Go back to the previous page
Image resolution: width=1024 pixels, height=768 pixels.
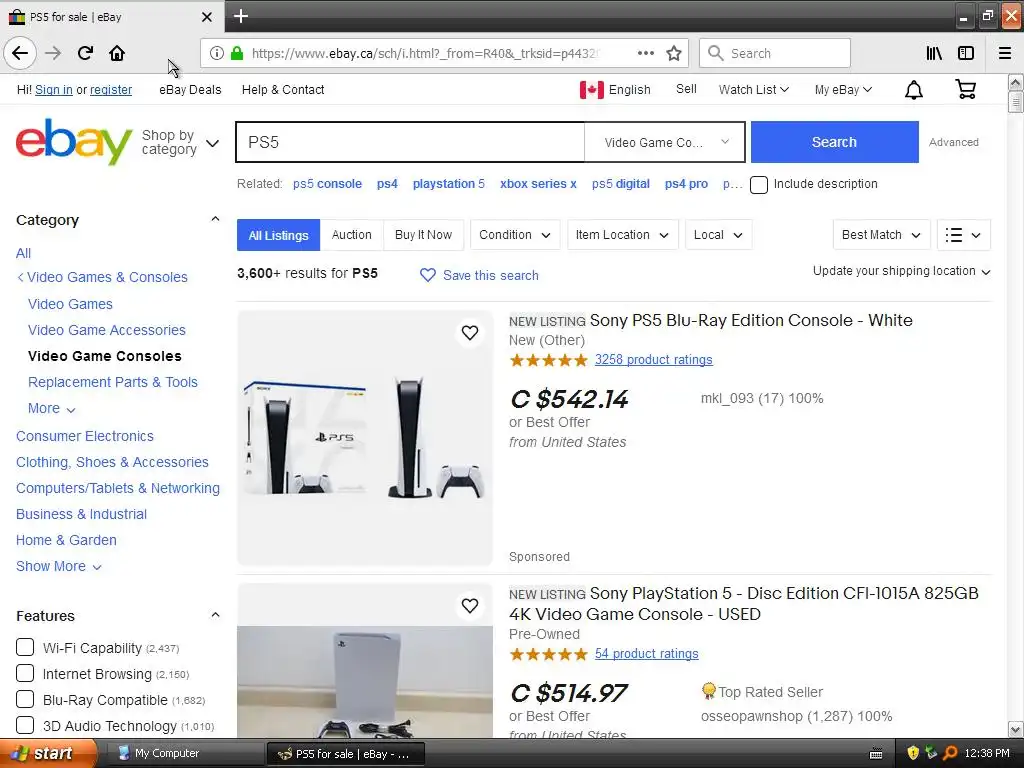coord(20,53)
